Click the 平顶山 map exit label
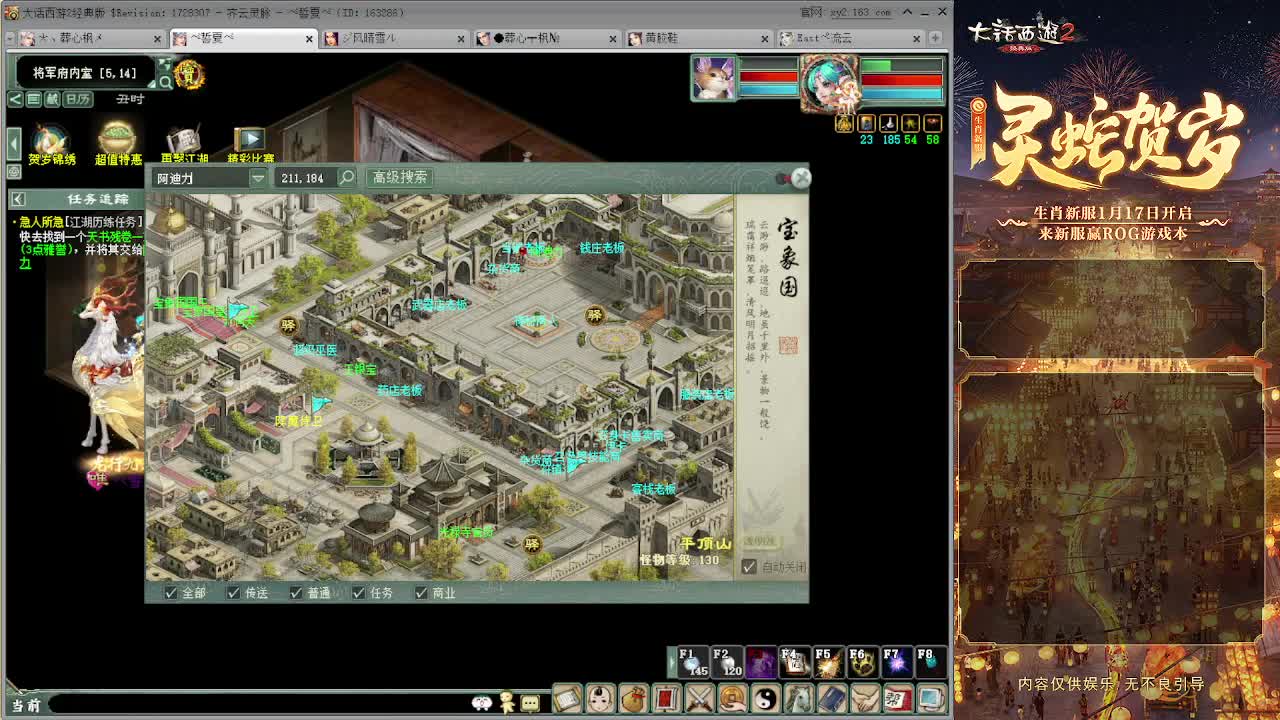The image size is (1280, 720). (706, 543)
